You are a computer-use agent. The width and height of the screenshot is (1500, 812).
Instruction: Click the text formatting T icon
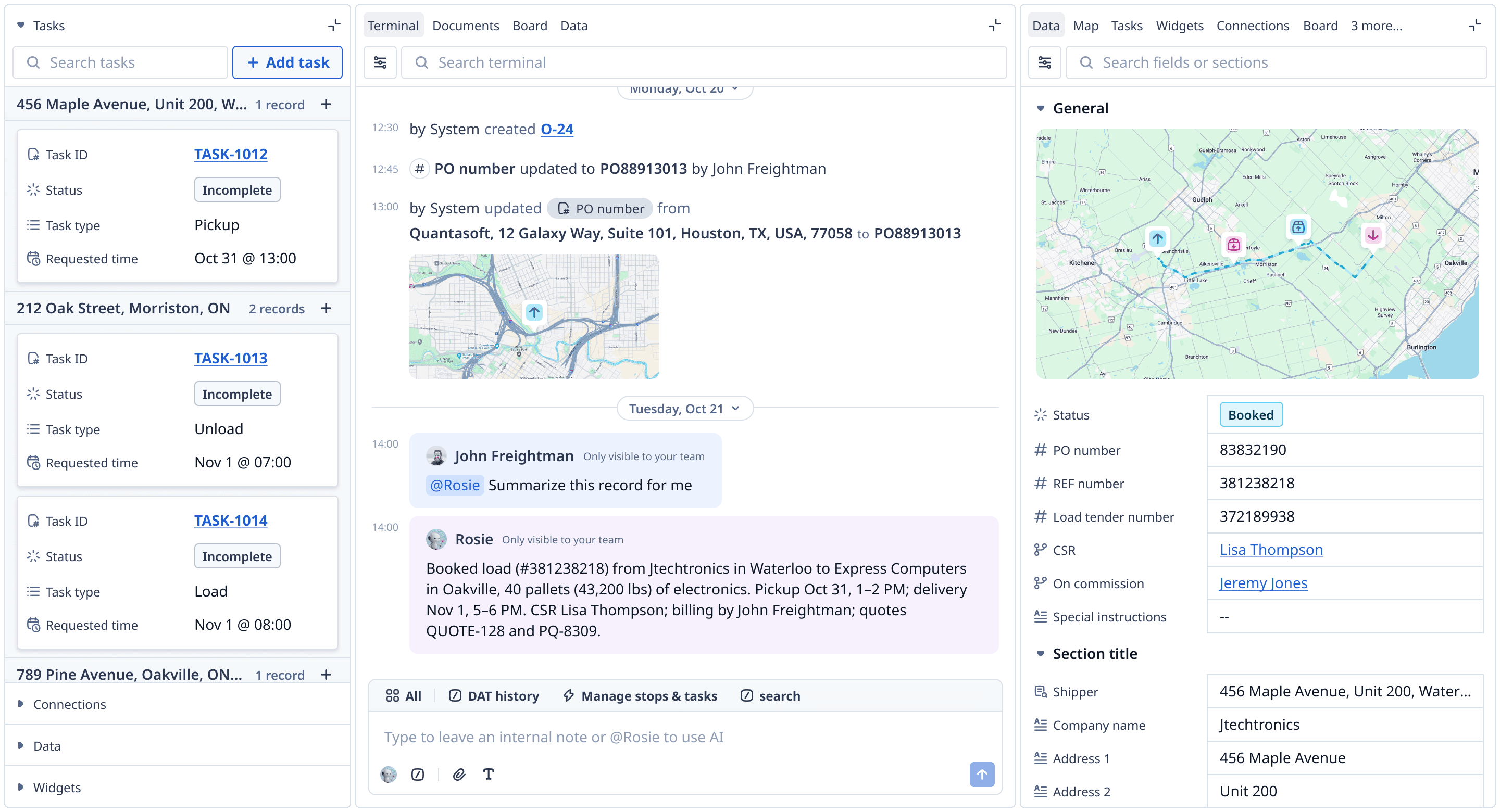(488, 774)
